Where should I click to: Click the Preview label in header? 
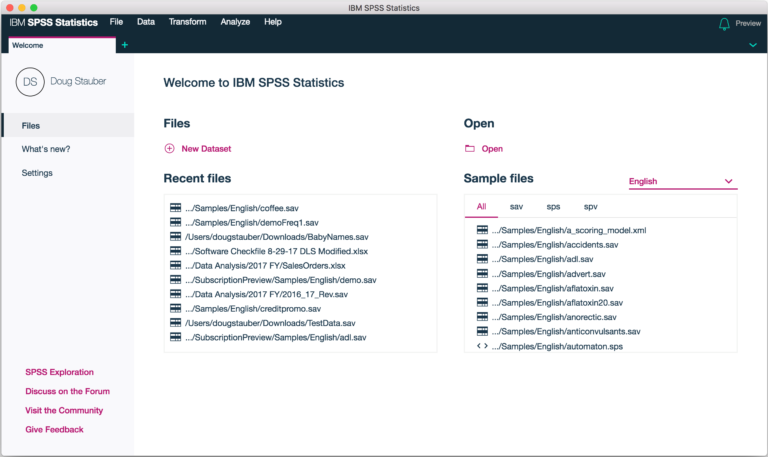click(x=748, y=24)
